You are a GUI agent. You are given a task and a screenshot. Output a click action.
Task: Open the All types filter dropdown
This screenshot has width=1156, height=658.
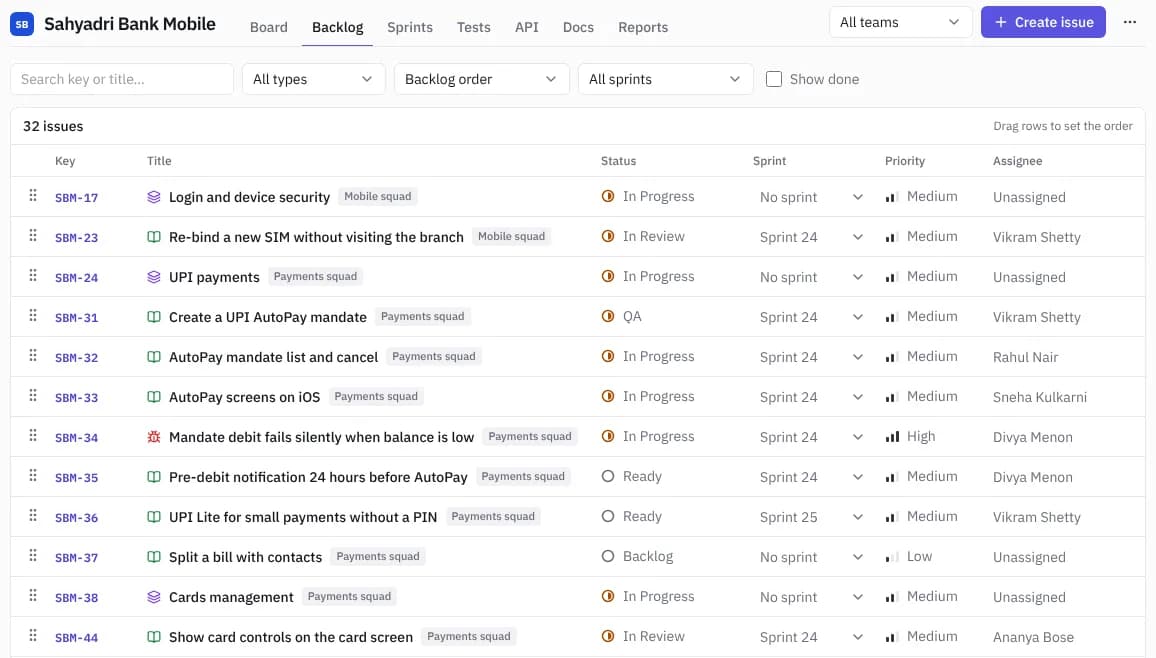[313, 79]
